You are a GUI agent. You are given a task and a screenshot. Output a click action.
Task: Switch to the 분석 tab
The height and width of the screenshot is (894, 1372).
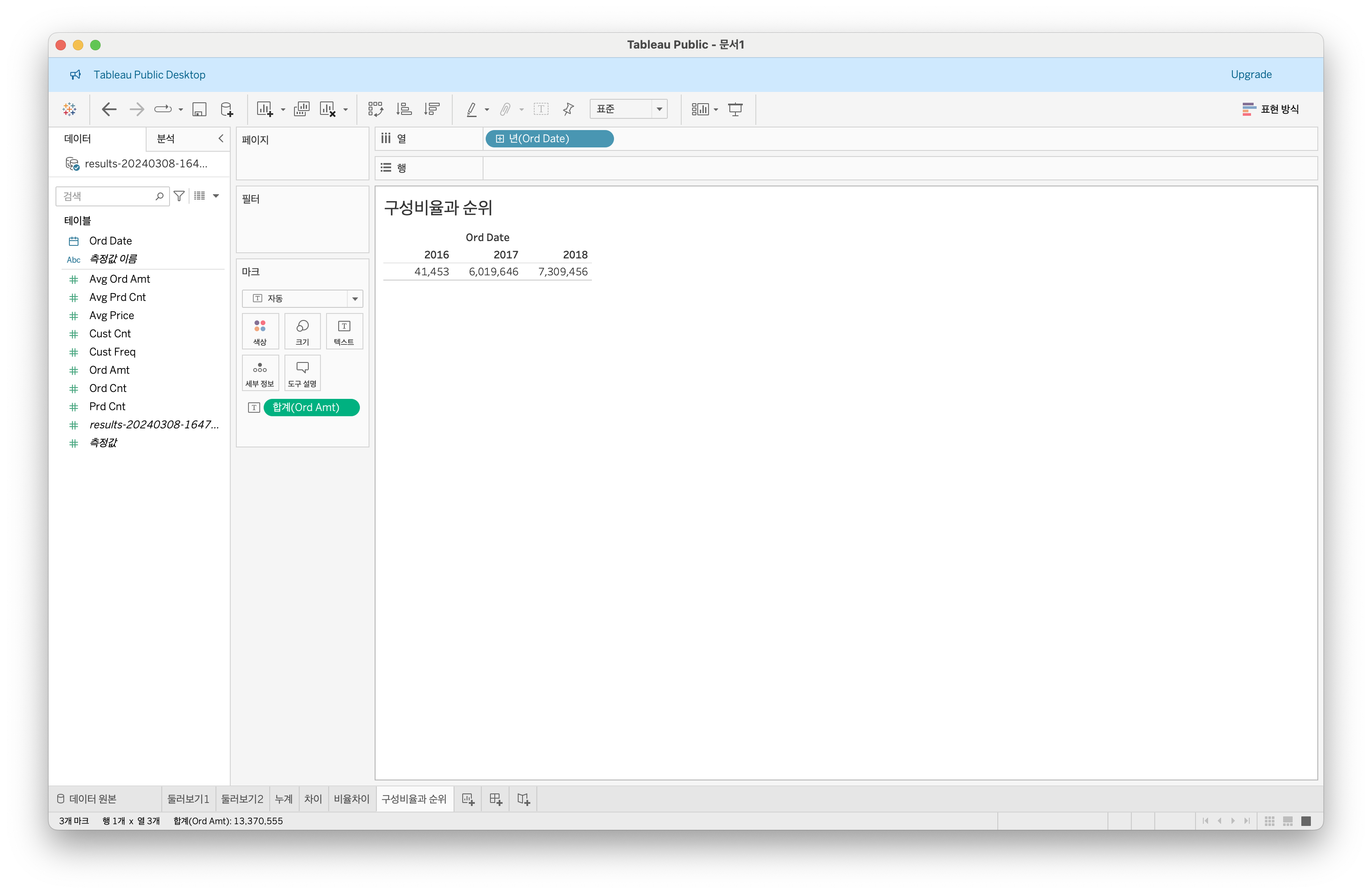[166, 138]
